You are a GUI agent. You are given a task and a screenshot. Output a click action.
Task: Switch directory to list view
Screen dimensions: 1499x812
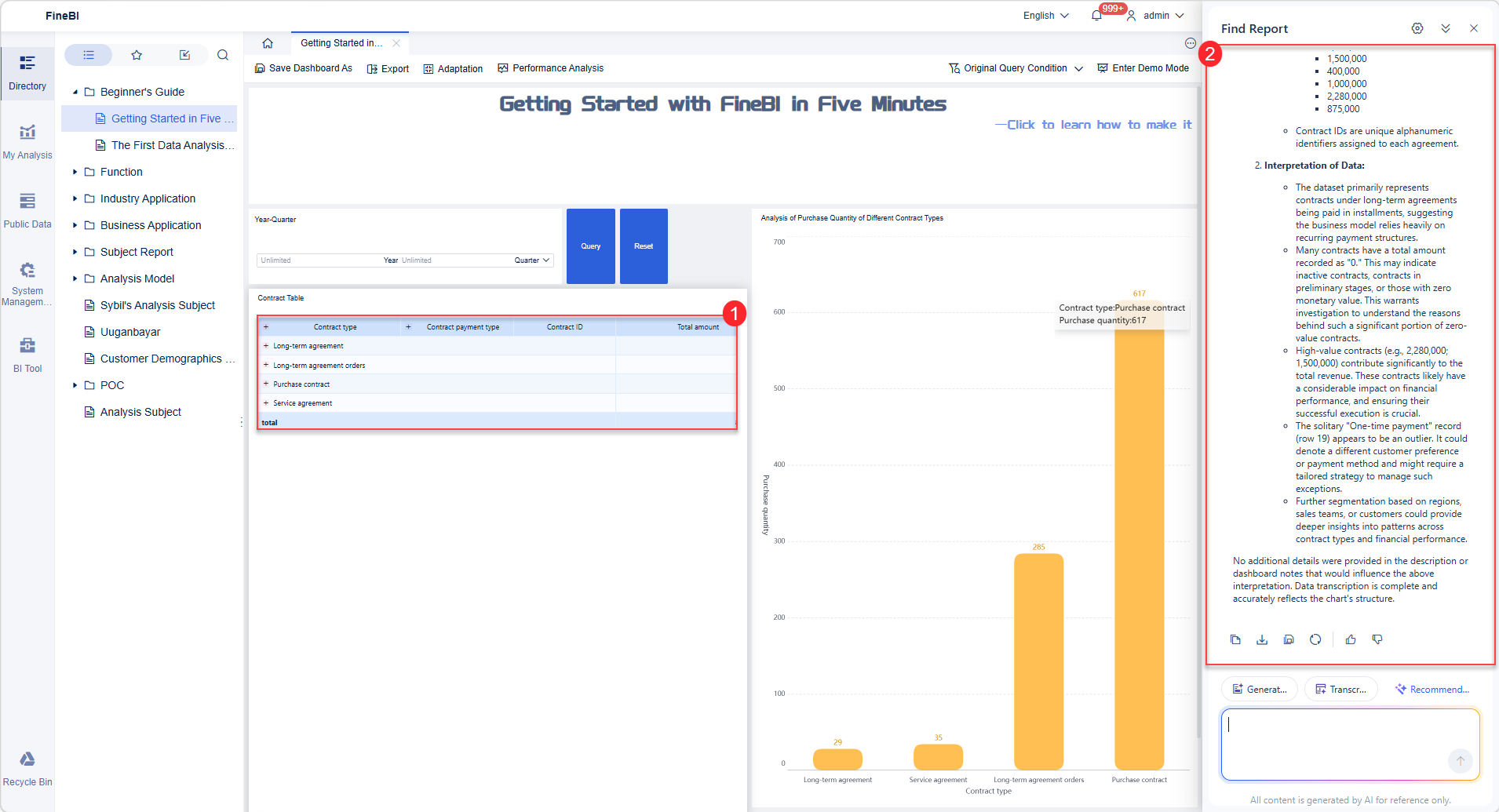tap(89, 55)
